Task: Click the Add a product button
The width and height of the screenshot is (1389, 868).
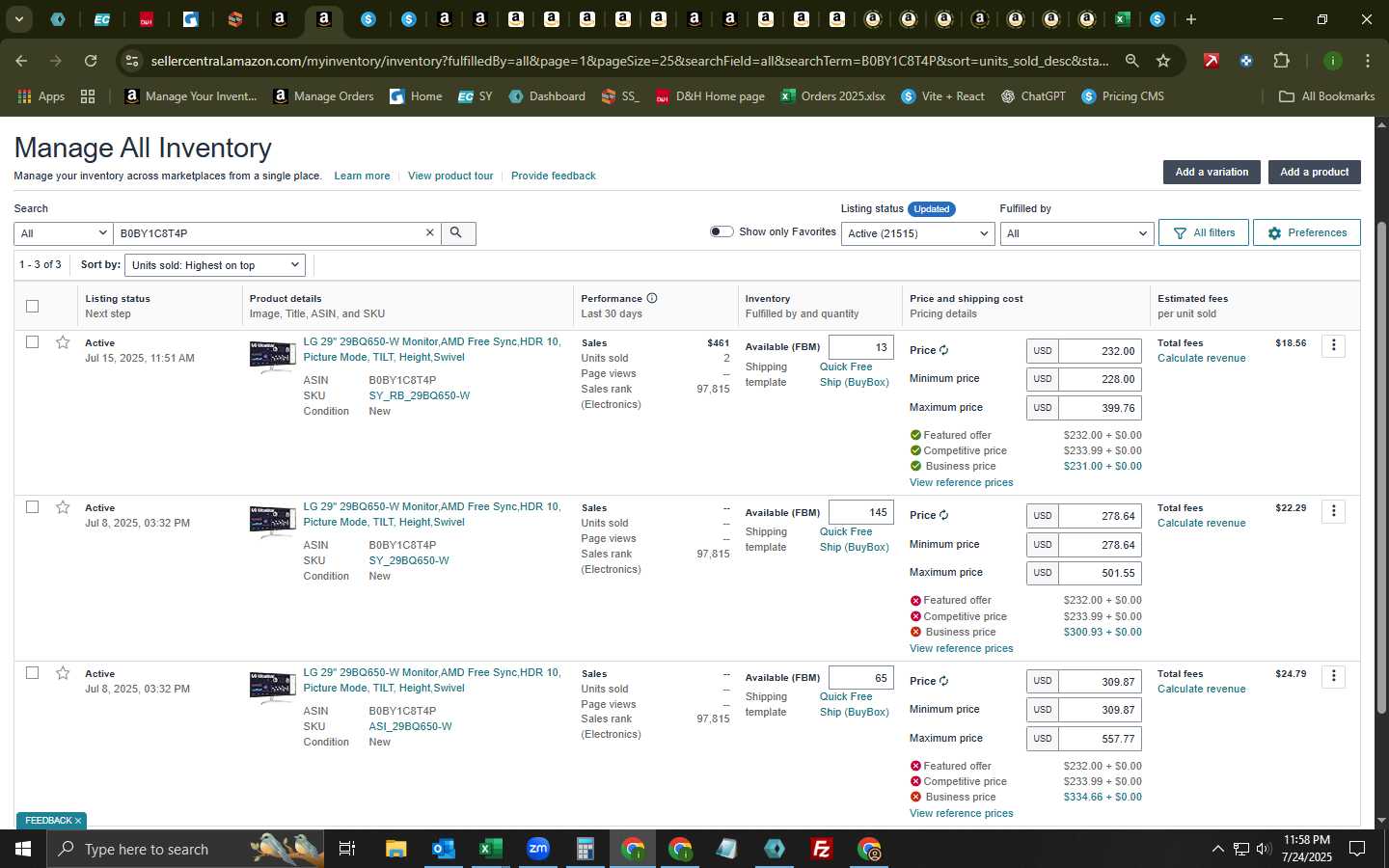Action: pos(1314,172)
